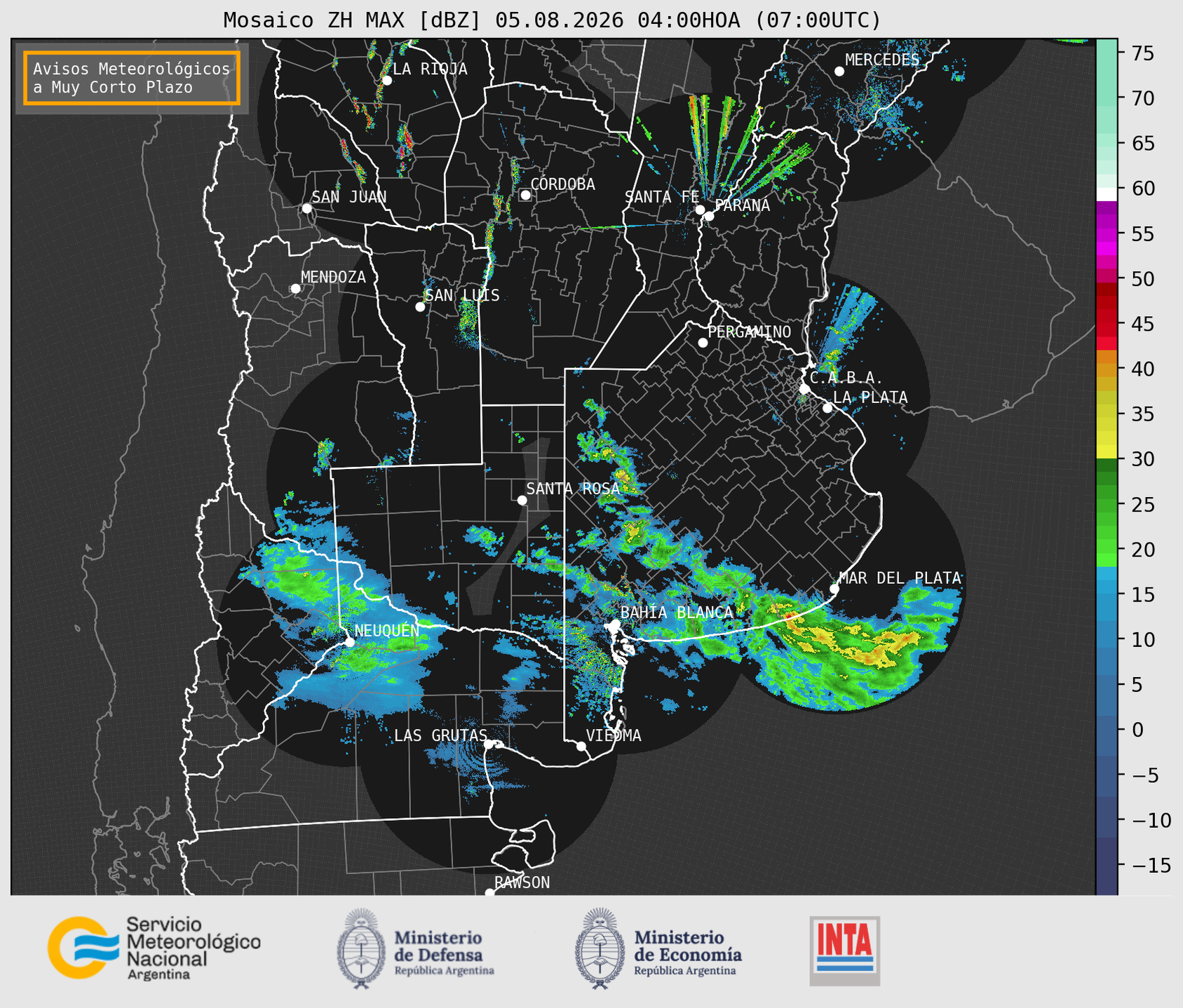Select the Bahía Blanca city marker
1183x1008 pixels.
pyautogui.click(x=615, y=624)
